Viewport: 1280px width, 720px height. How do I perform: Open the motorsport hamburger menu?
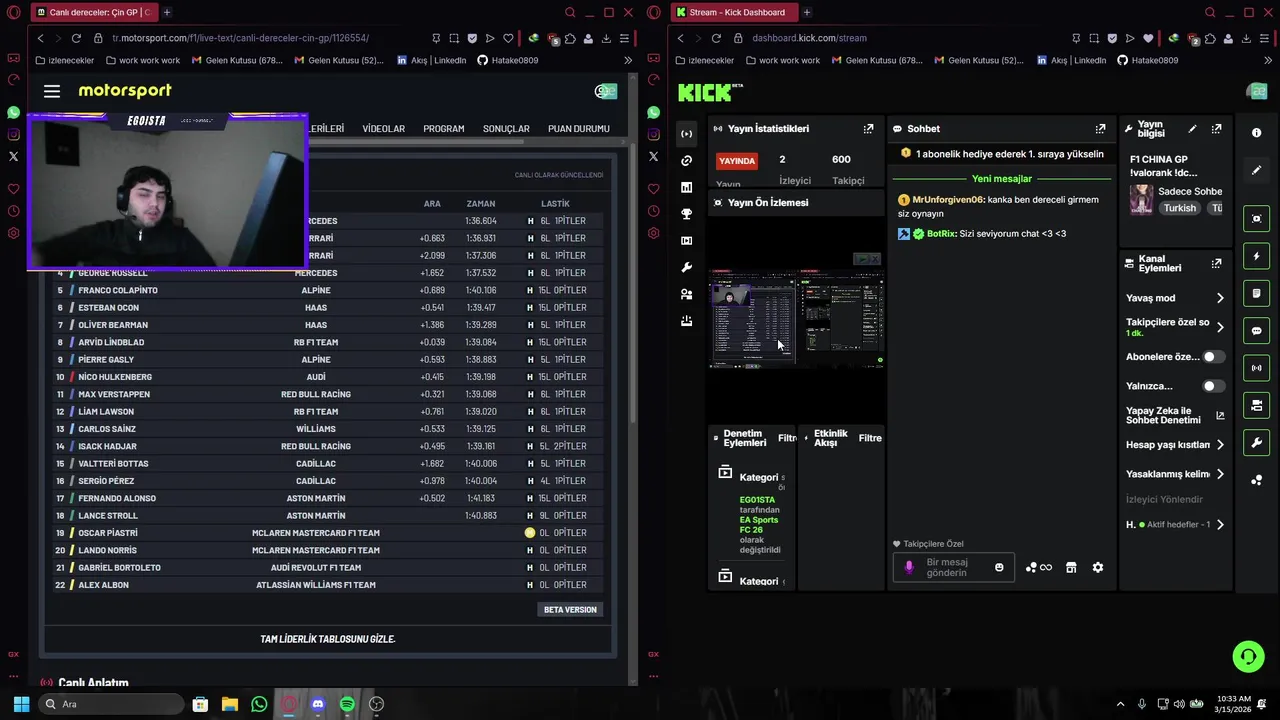[x=52, y=91]
